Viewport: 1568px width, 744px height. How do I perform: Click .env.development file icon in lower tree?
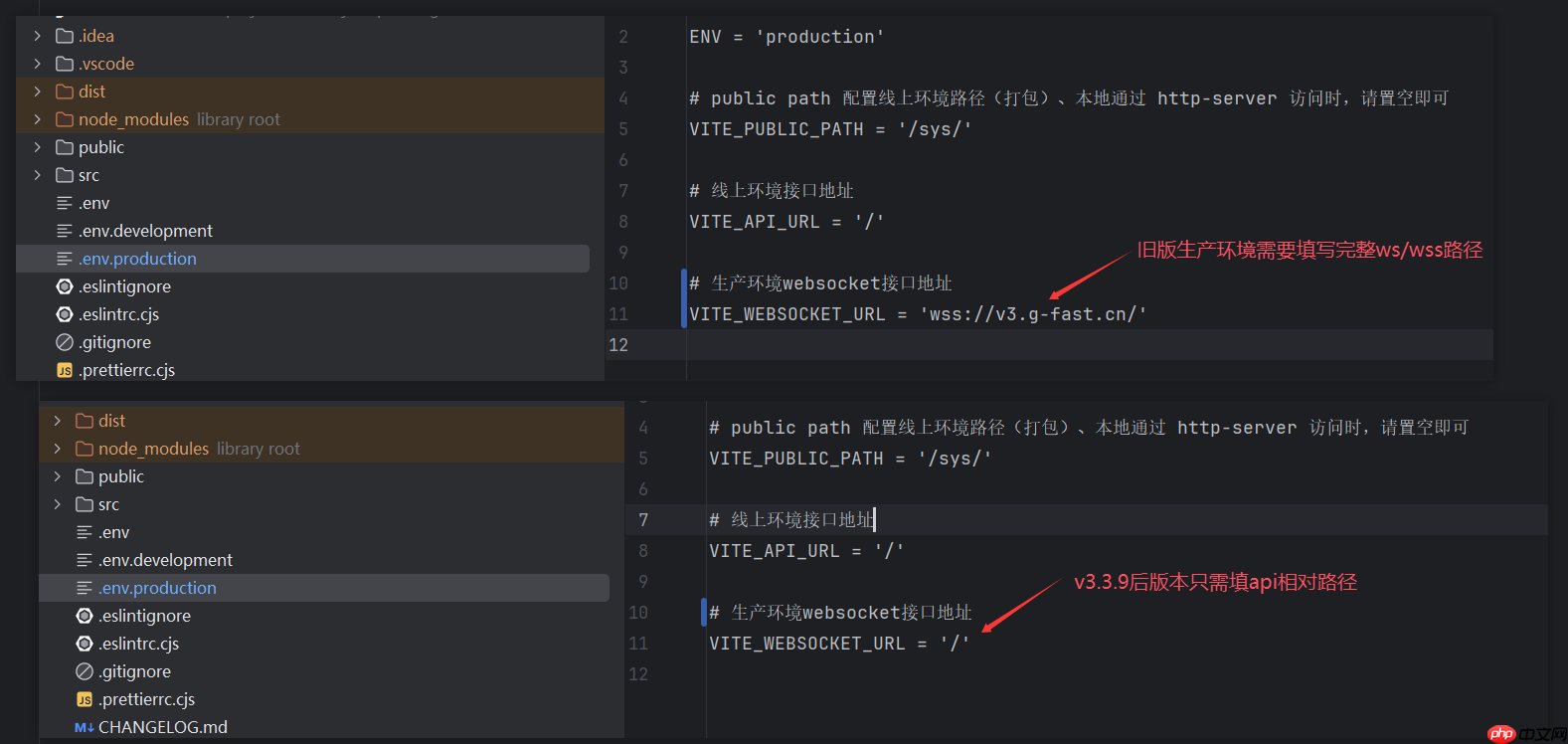coord(85,560)
